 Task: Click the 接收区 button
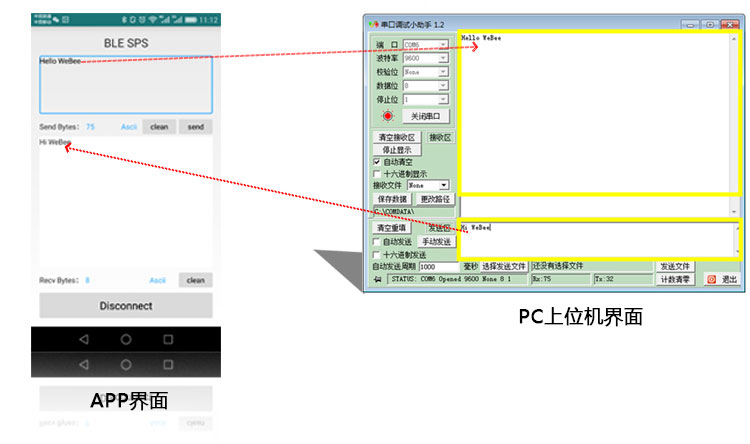440,137
